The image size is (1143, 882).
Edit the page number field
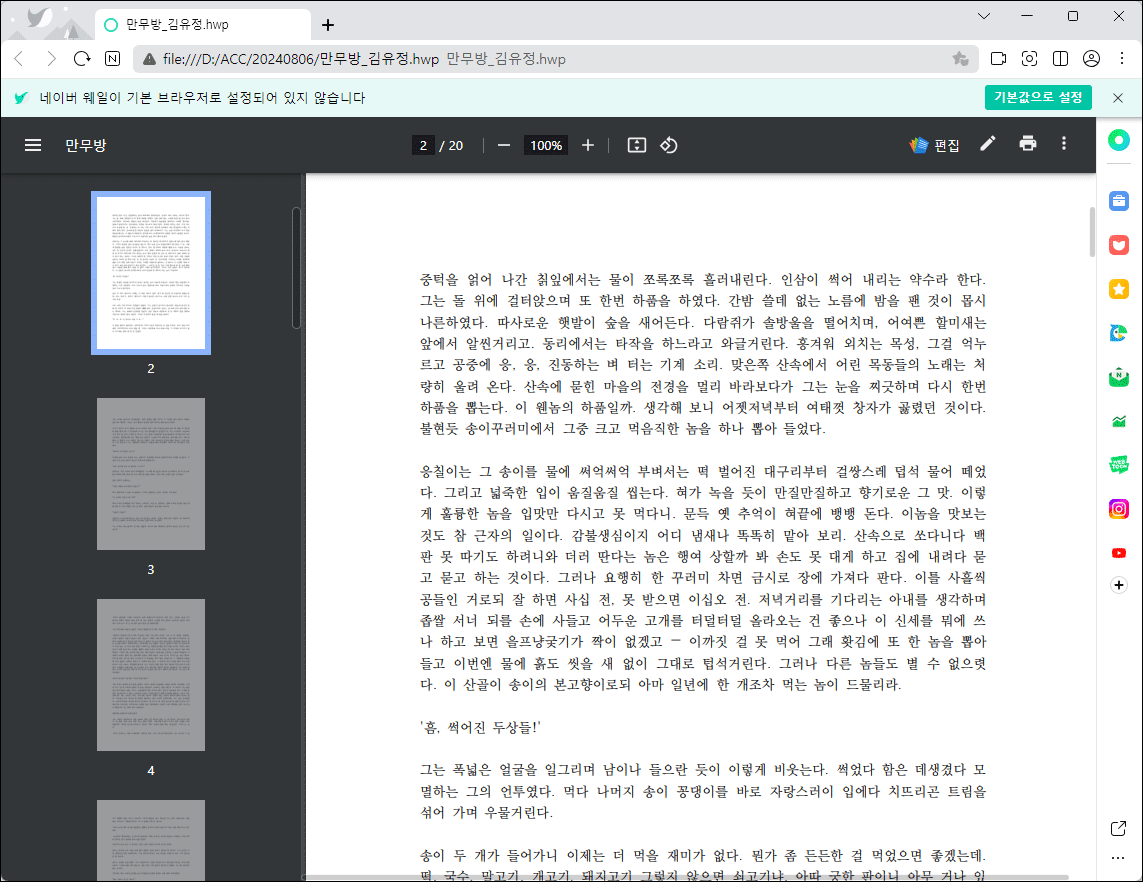[x=423, y=145]
